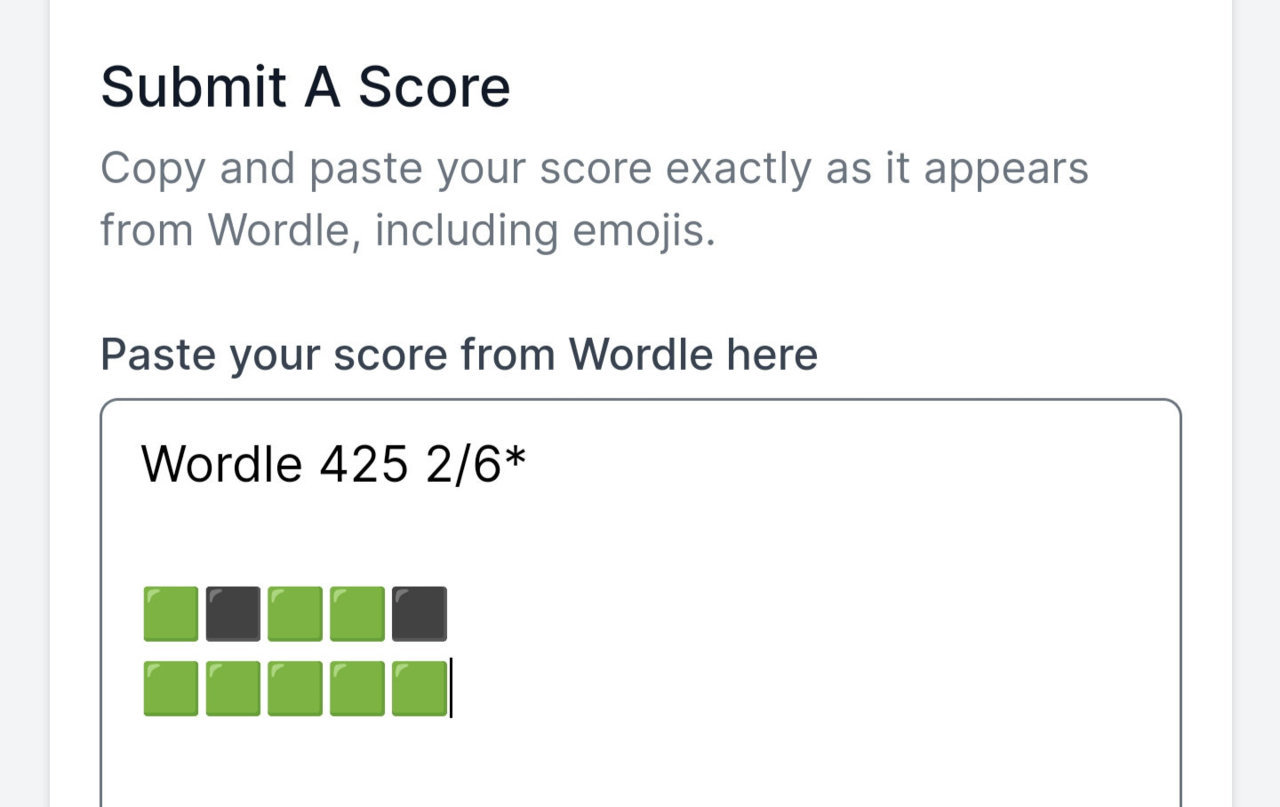Click the 'Copy and paste your score' instructions
1280x807 pixels.
[x=594, y=199]
